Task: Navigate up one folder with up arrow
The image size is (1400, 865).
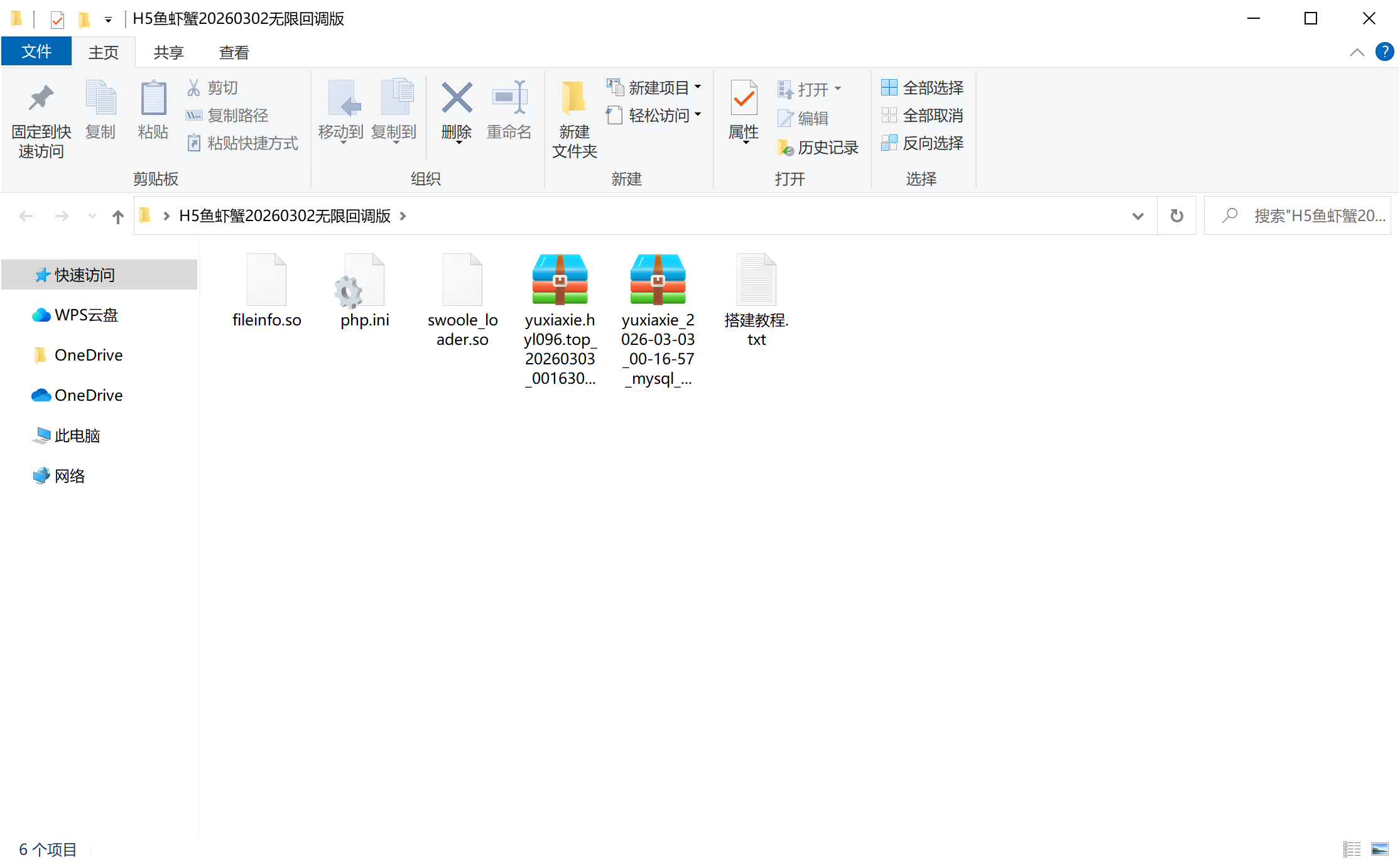Action: click(117, 217)
